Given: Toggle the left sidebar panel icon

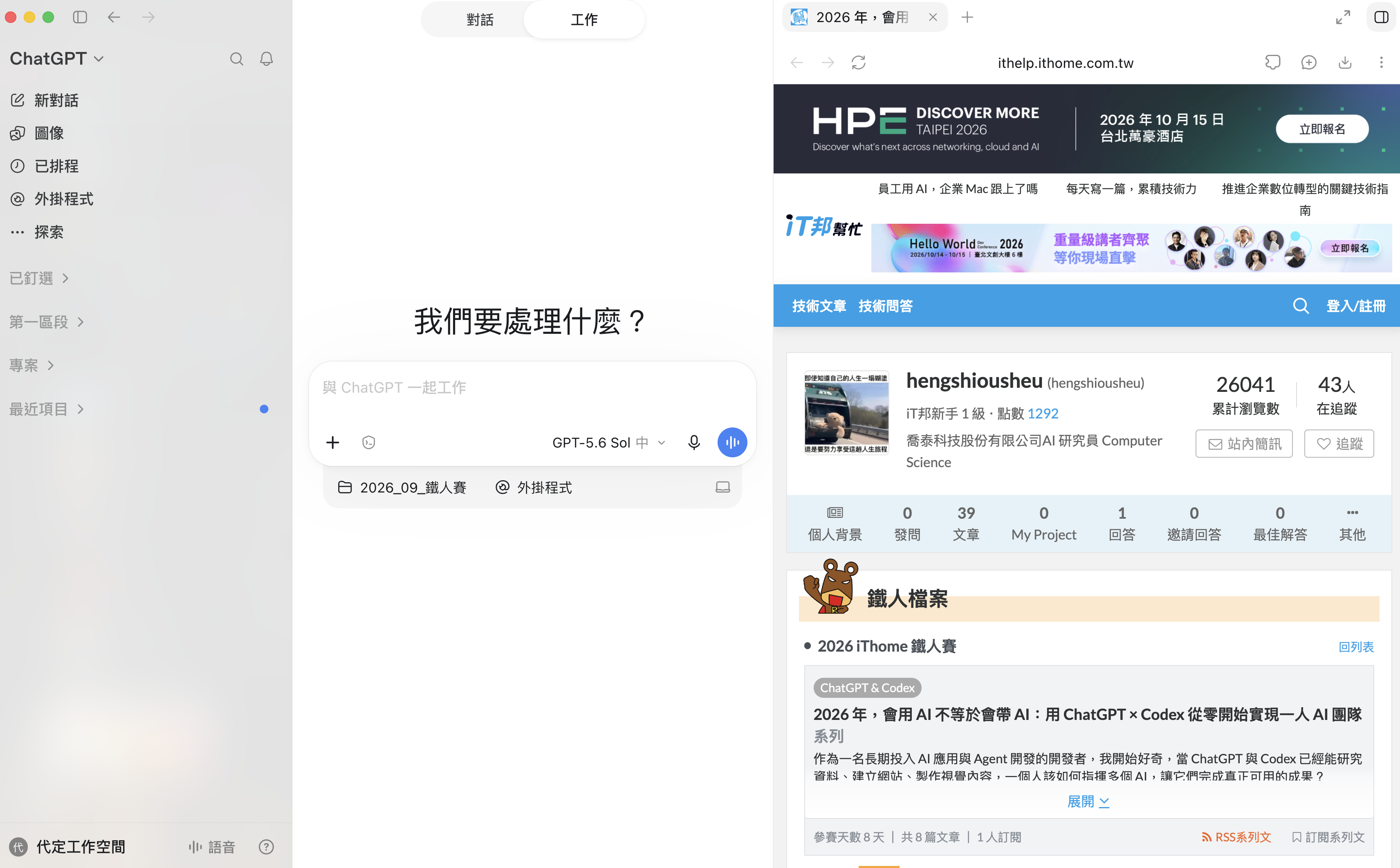Looking at the screenshot, I should [80, 17].
